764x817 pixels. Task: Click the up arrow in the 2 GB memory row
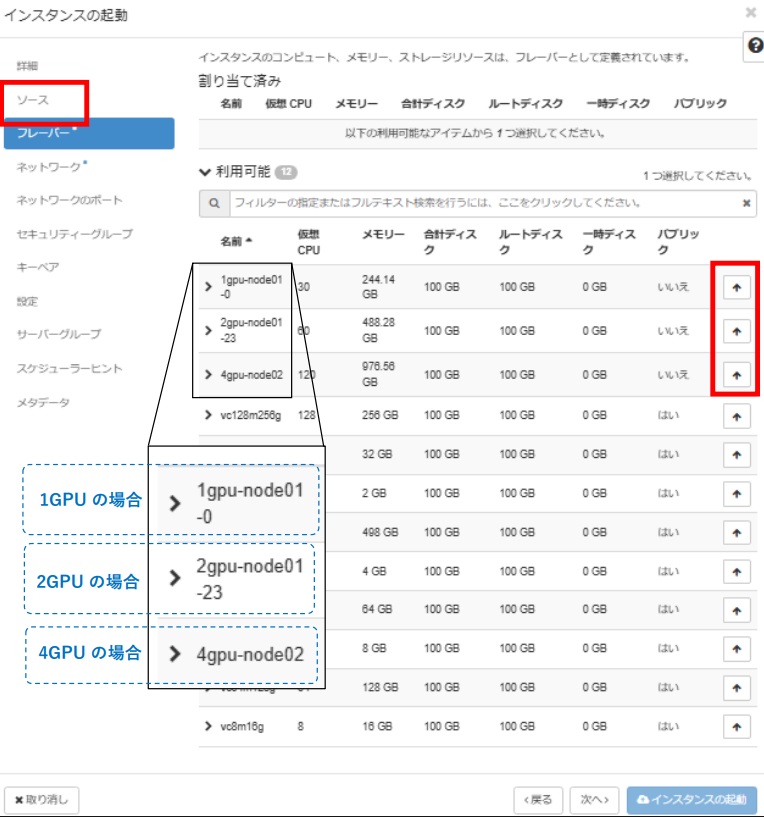(736, 494)
